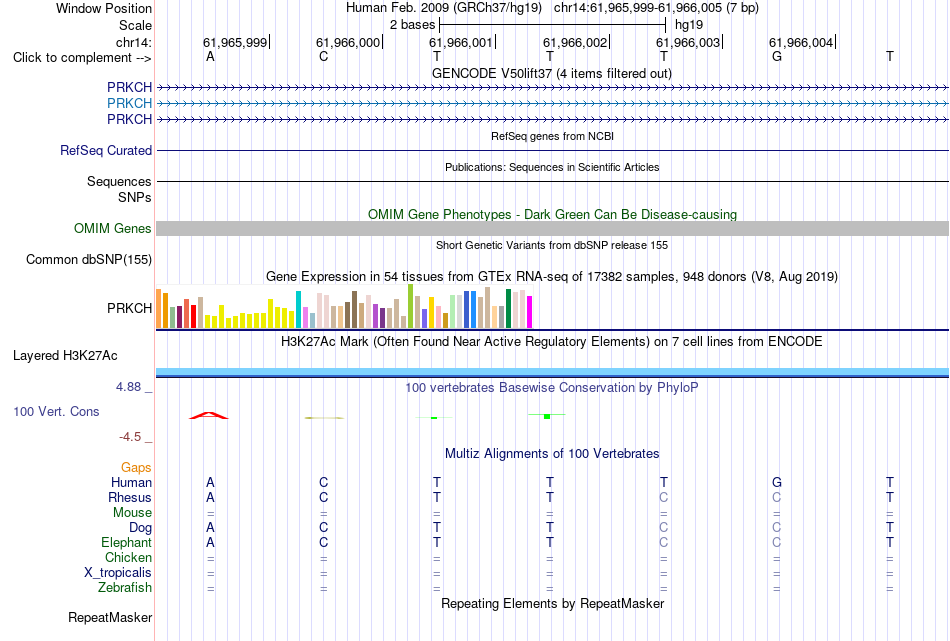Select the SNPs track label
The height and width of the screenshot is (641, 950).
tap(135, 198)
